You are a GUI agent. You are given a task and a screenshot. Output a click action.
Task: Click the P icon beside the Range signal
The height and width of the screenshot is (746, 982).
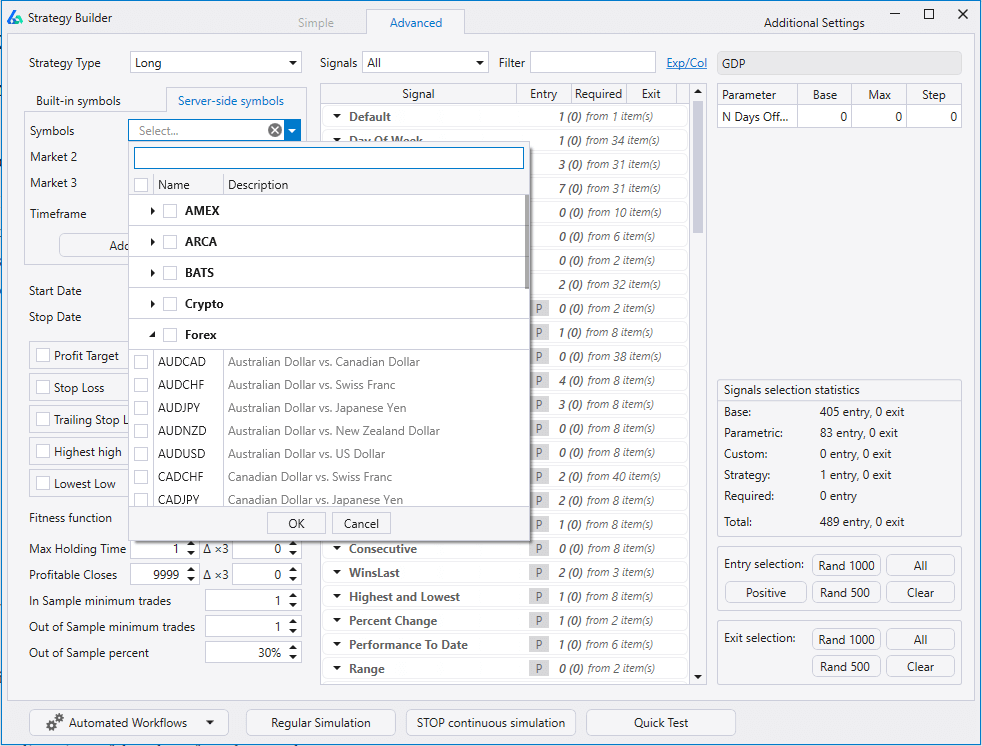pyautogui.click(x=540, y=669)
